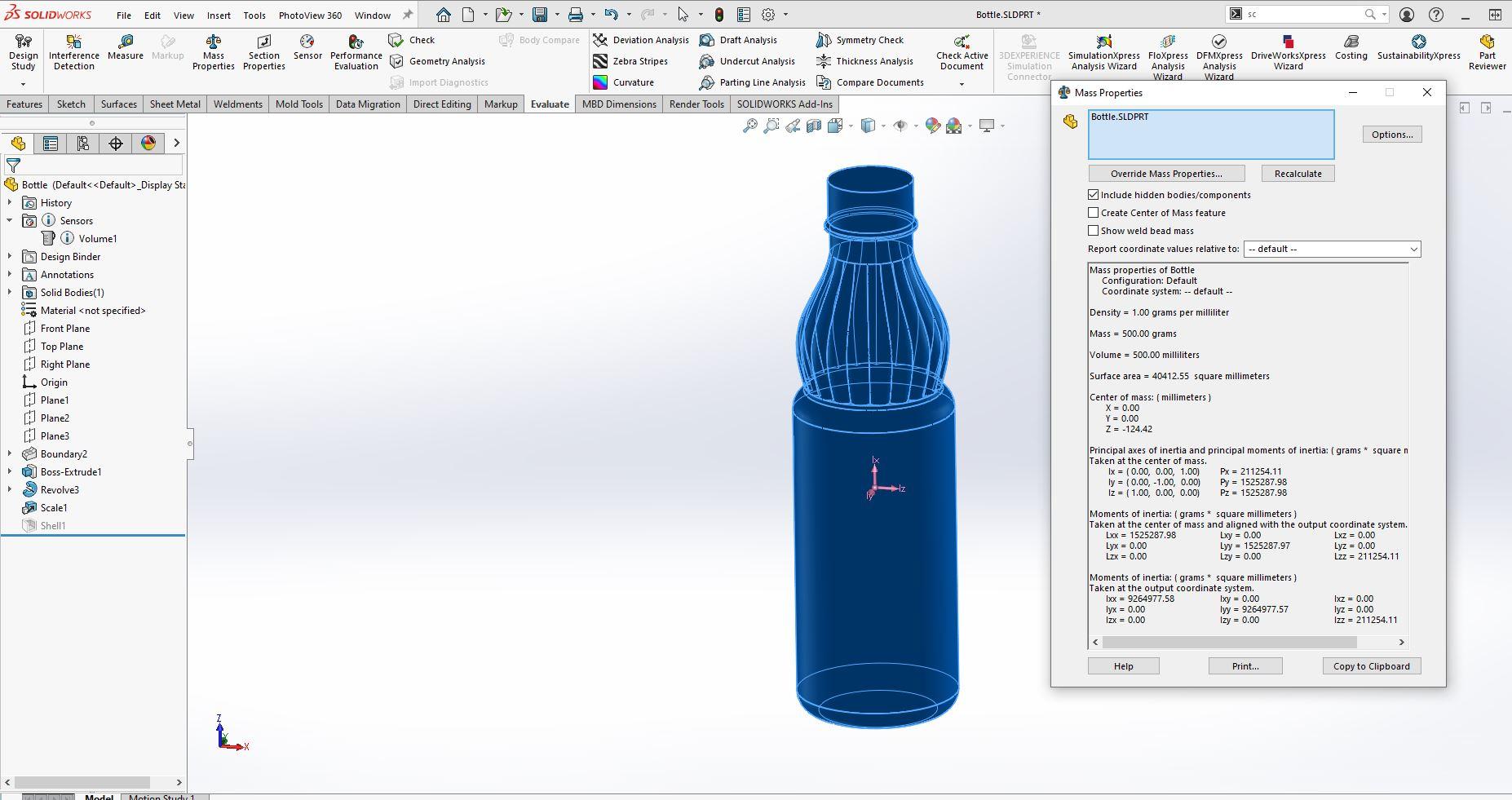Viewport: 1512px width, 800px height.
Task: Expand the Solid Bodies(1) node
Action: 10,293
